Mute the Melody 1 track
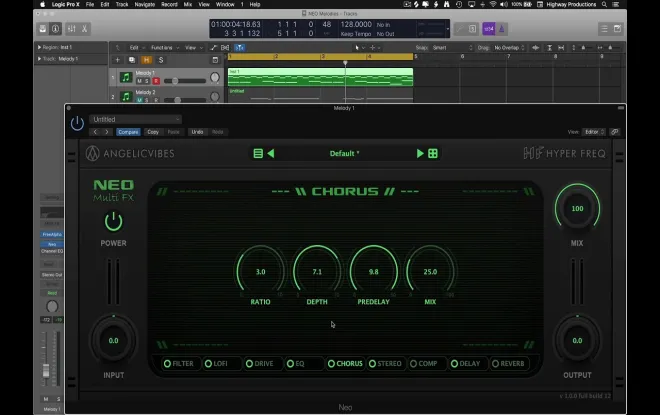 click(x=139, y=81)
